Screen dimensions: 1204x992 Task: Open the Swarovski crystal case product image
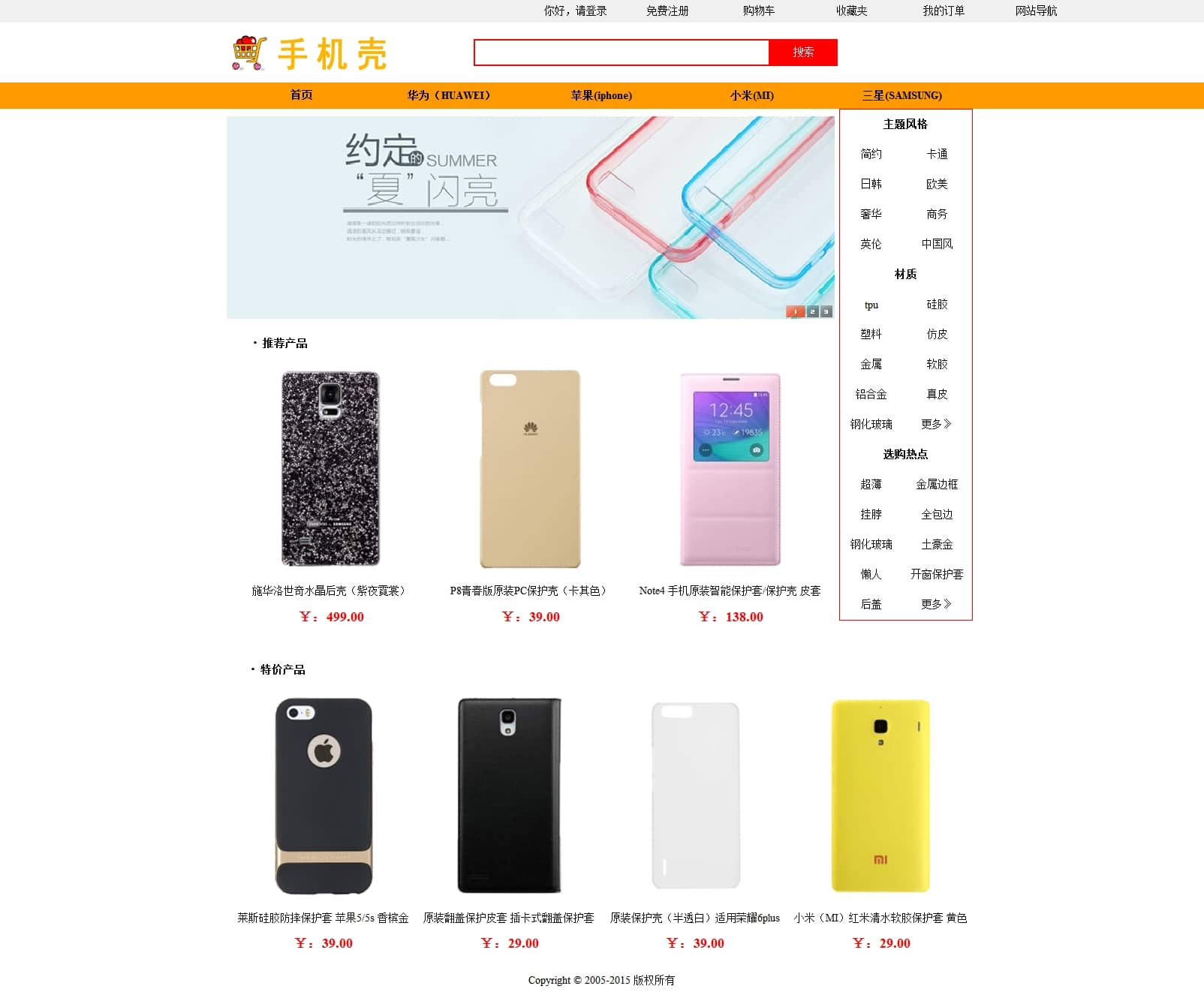click(330, 469)
